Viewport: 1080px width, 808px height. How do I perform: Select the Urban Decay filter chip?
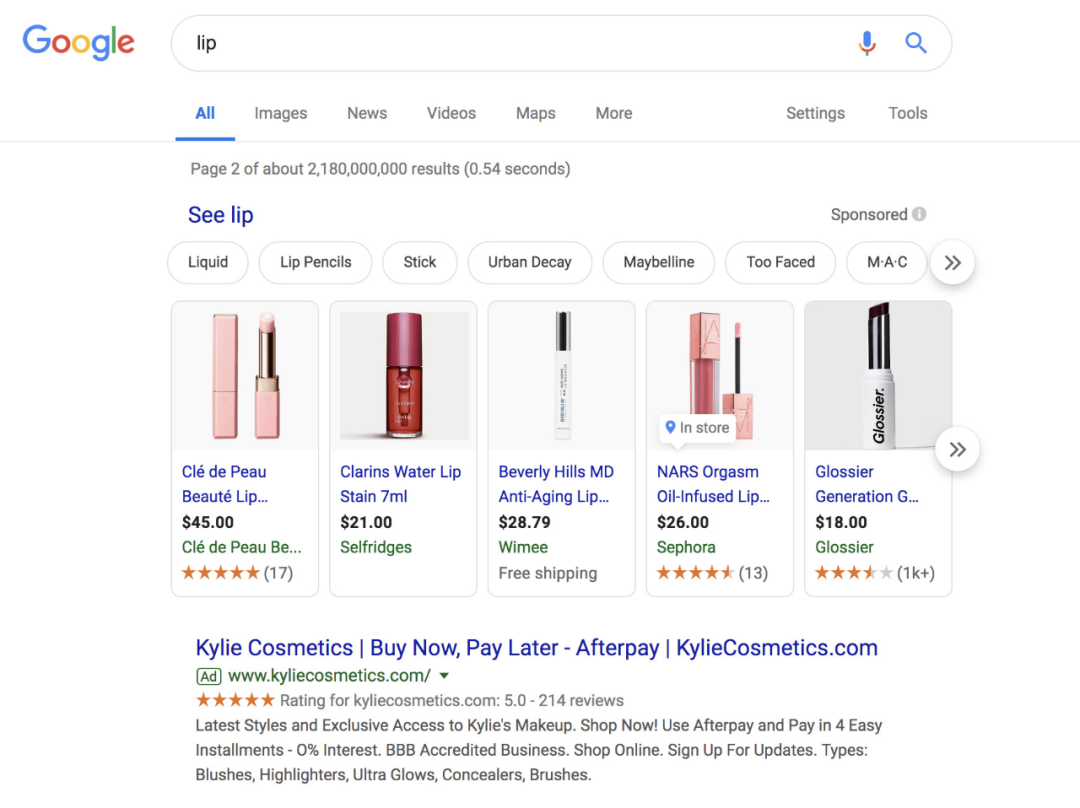coord(529,262)
